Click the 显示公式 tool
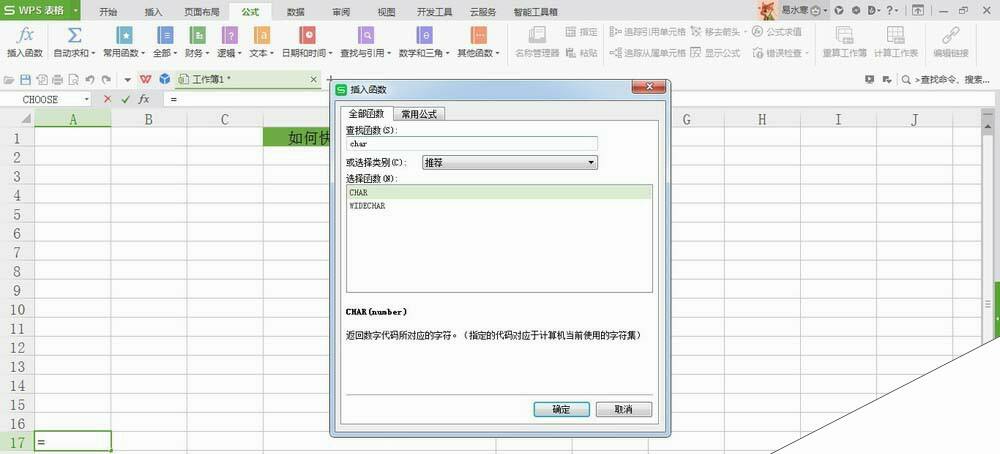The width and height of the screenshot is (1000, 454). pyautogui.click(x=715, y=53)
